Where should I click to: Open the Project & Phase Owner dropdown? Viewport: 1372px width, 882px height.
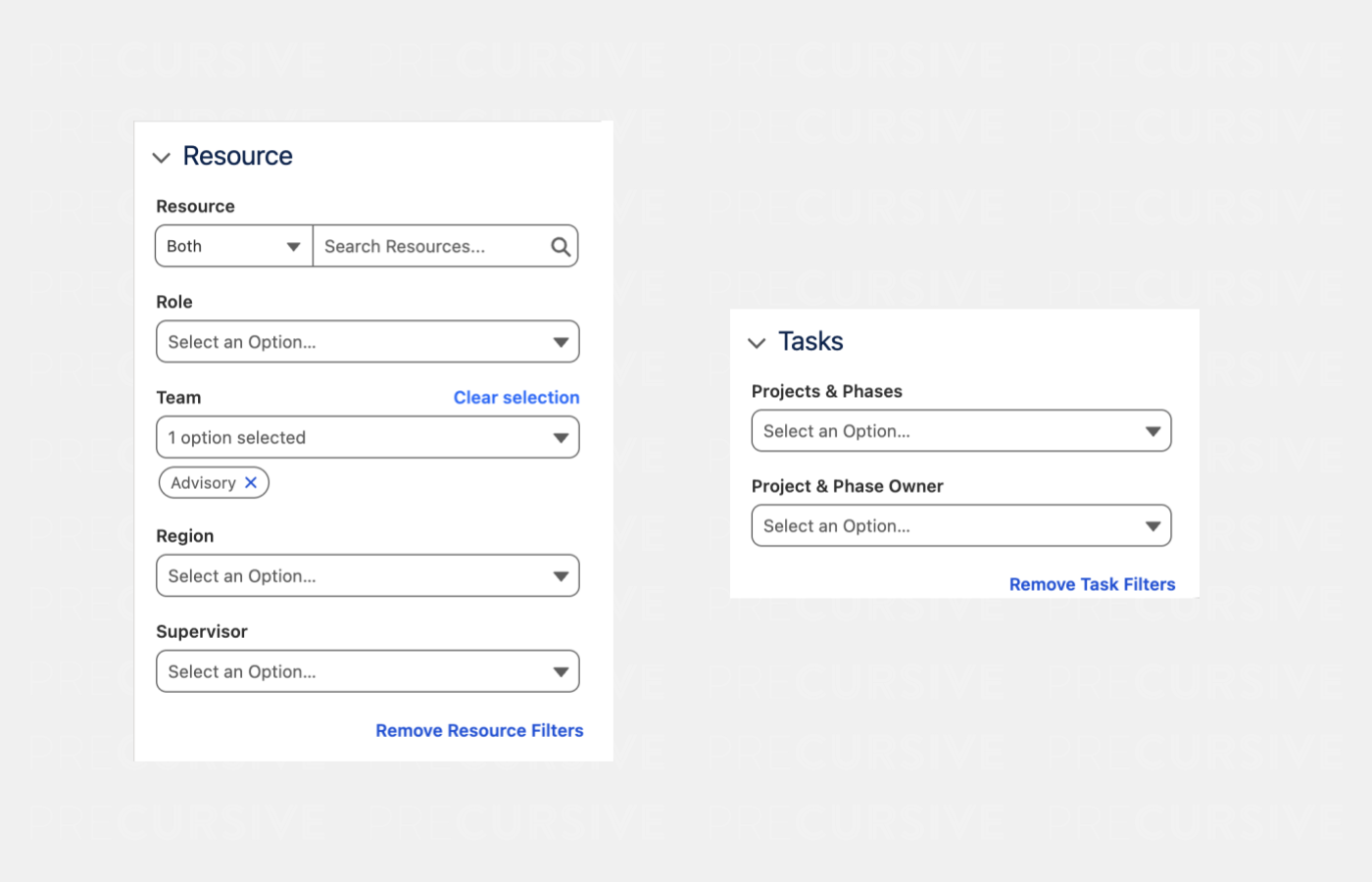click(961, 525)
